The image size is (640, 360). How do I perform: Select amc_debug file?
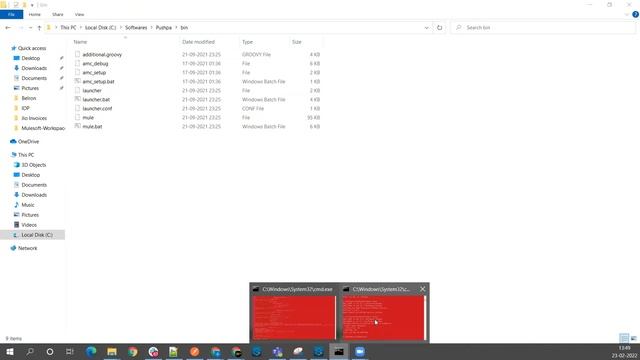pos(95,64)
